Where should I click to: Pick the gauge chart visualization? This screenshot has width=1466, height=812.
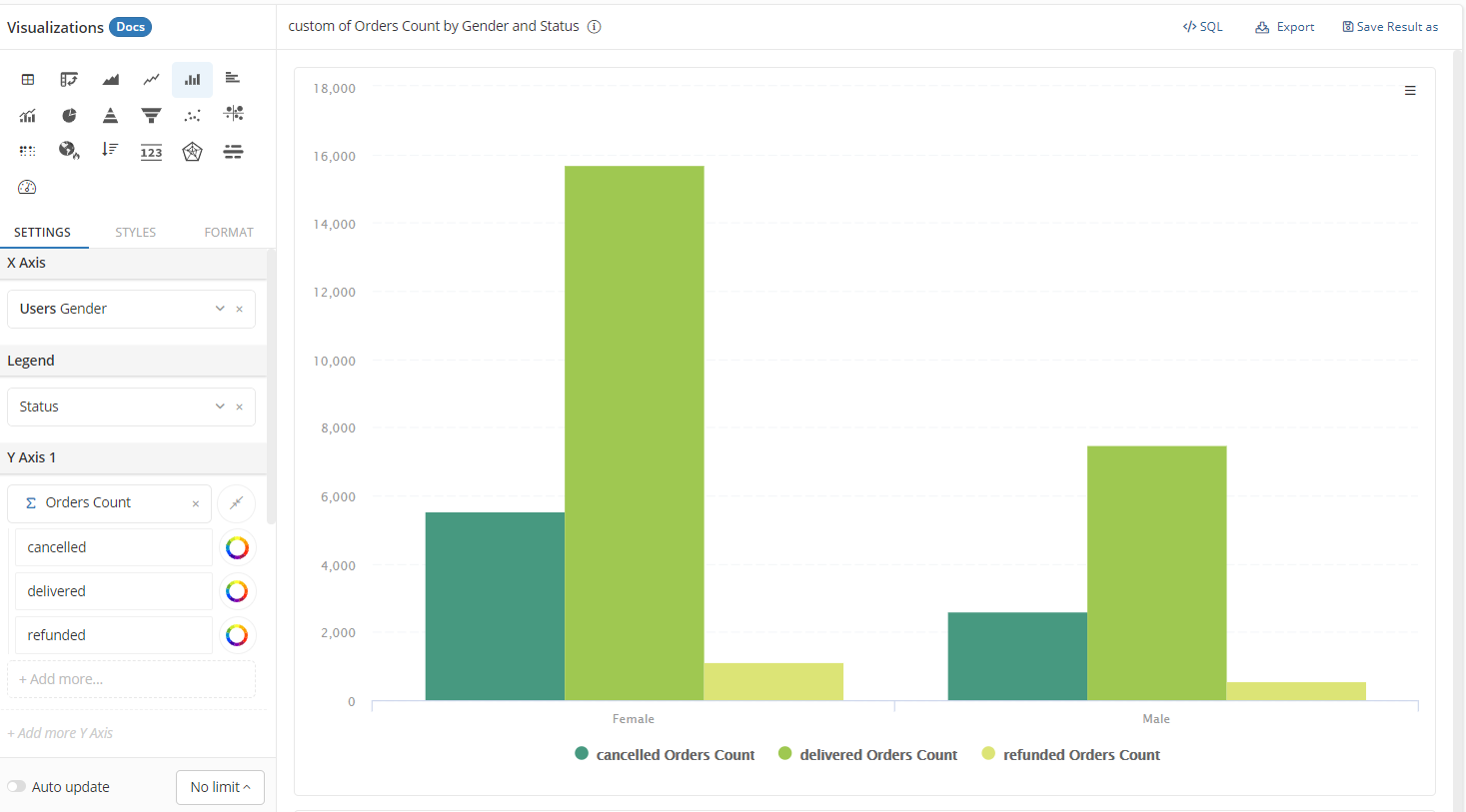click(x=27, y=188)
